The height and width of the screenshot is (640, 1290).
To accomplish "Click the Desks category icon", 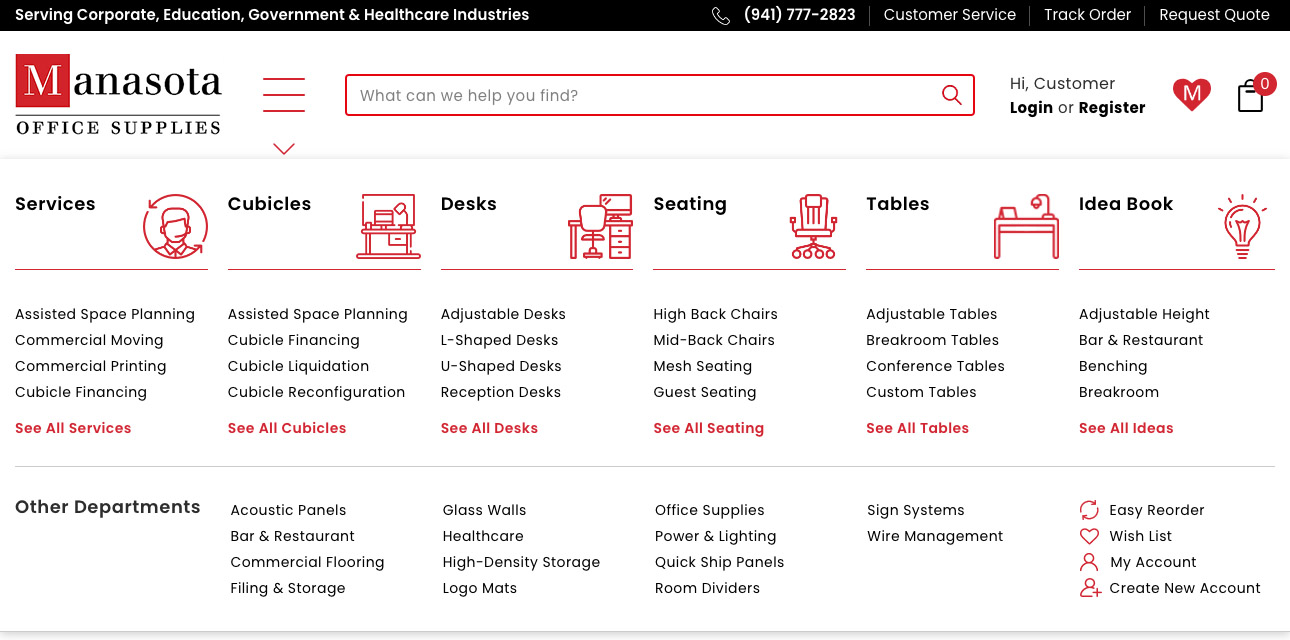I will click(600, 227).
